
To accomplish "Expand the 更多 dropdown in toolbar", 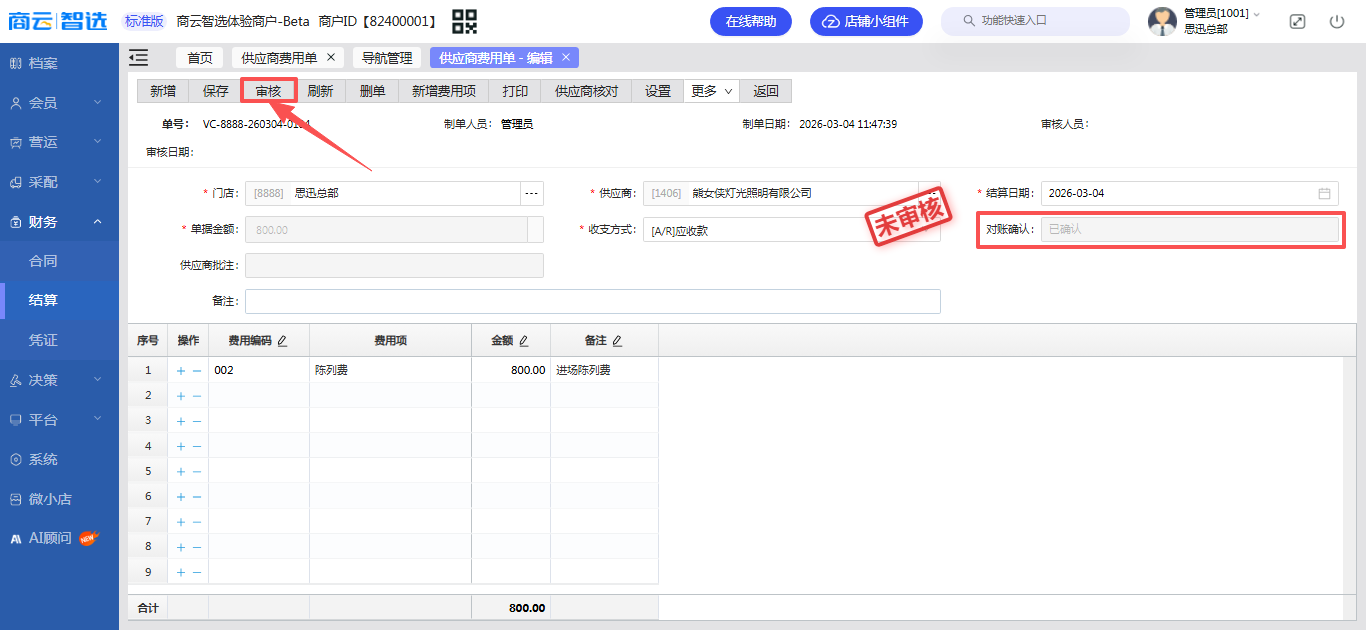I will tap(711, 91).
